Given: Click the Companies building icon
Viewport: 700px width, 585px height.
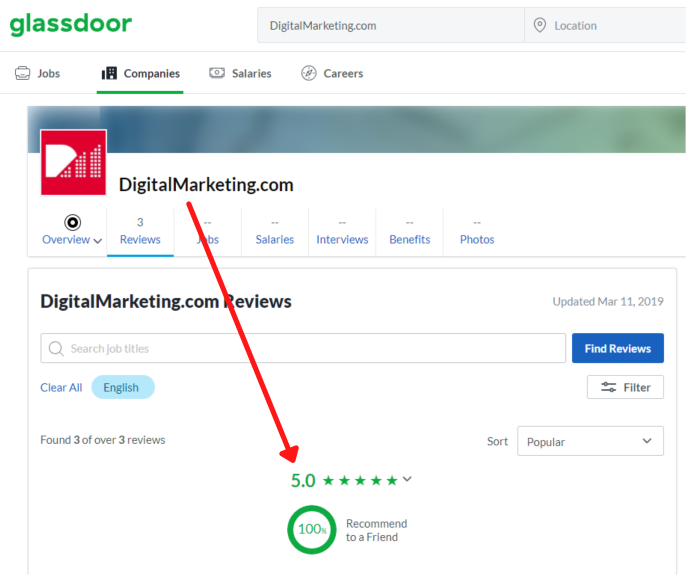Looking at the screenshot, I should 109,73.
